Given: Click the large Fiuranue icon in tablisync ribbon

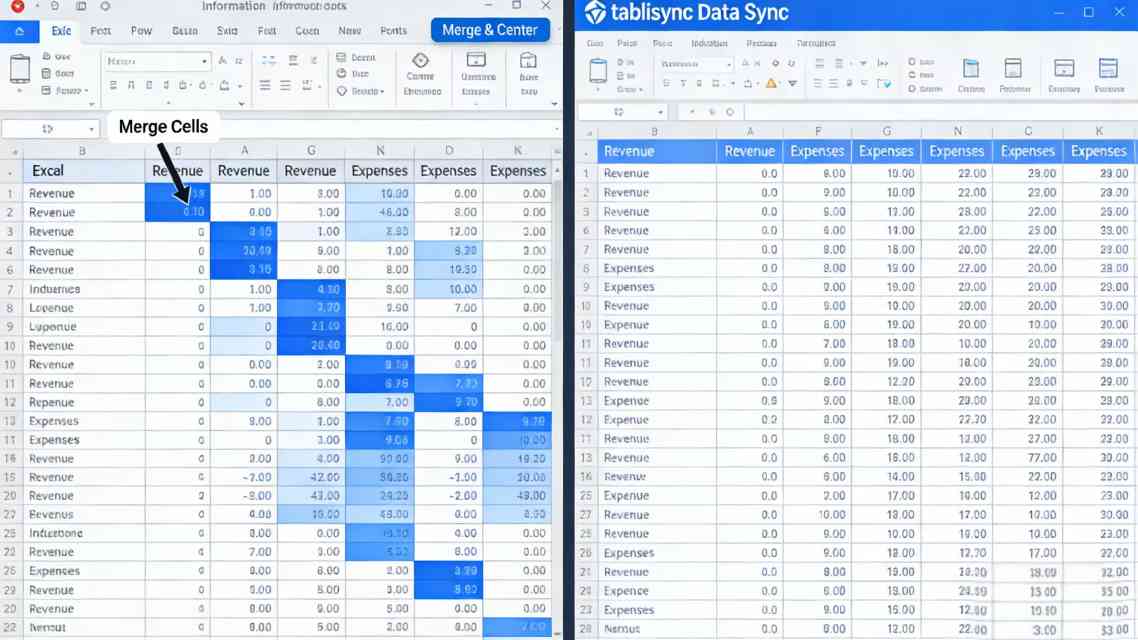Looking at the screenshot, I should tap(1108, 68).
